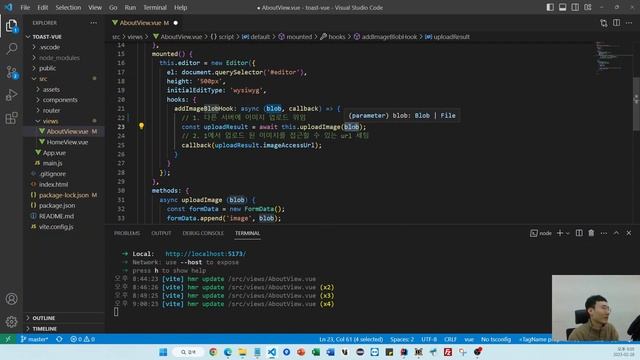
Task: Change line ending via CRLF status item
Action: [x=450, y=339]
